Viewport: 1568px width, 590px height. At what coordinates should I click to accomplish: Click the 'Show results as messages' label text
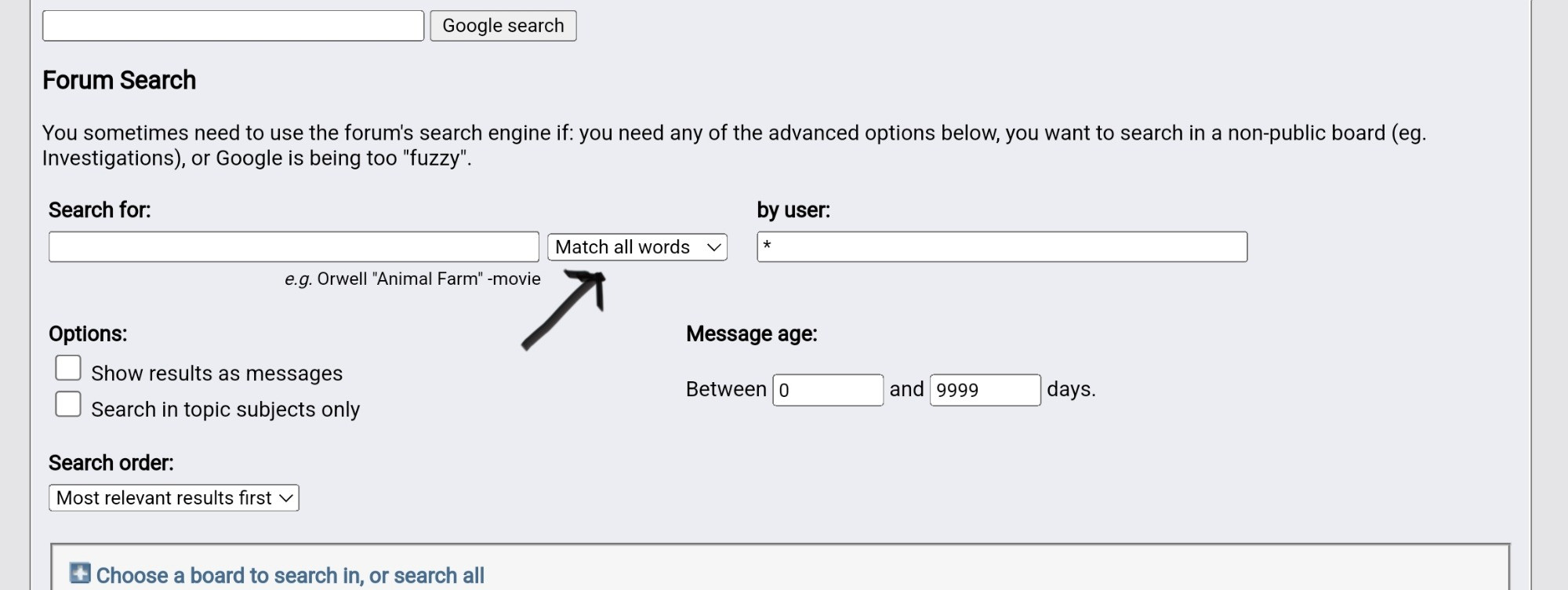[x=217, y=373]
